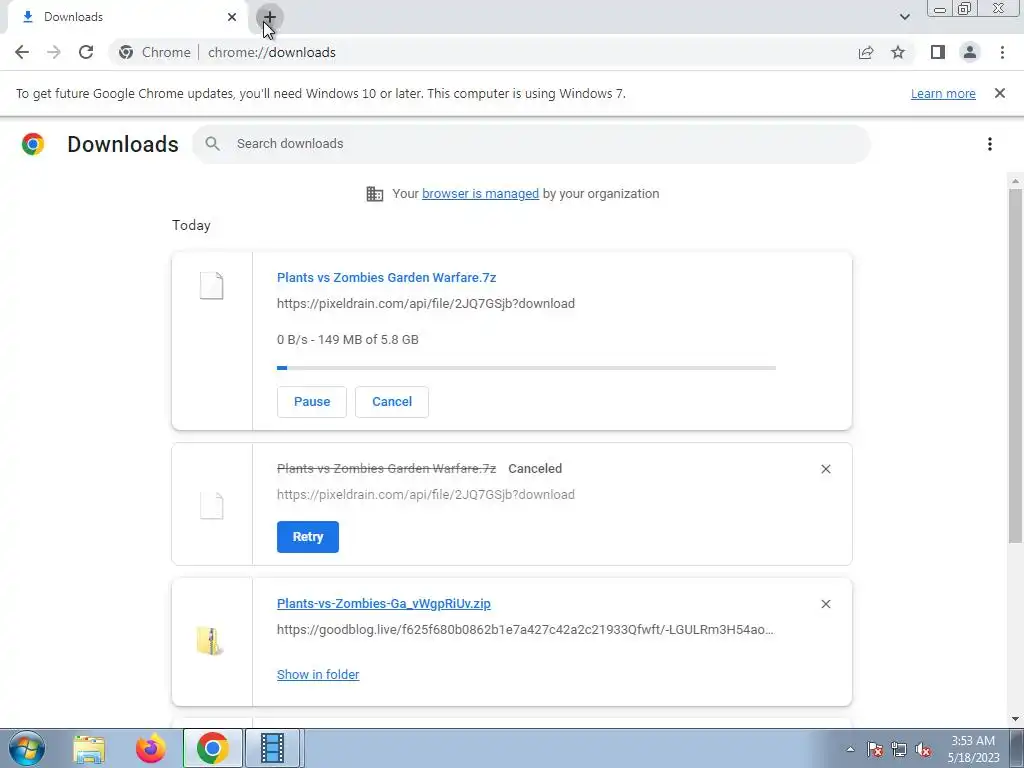Click the zip archive file icon
The image size is (1024, 768).
point(210,641)
